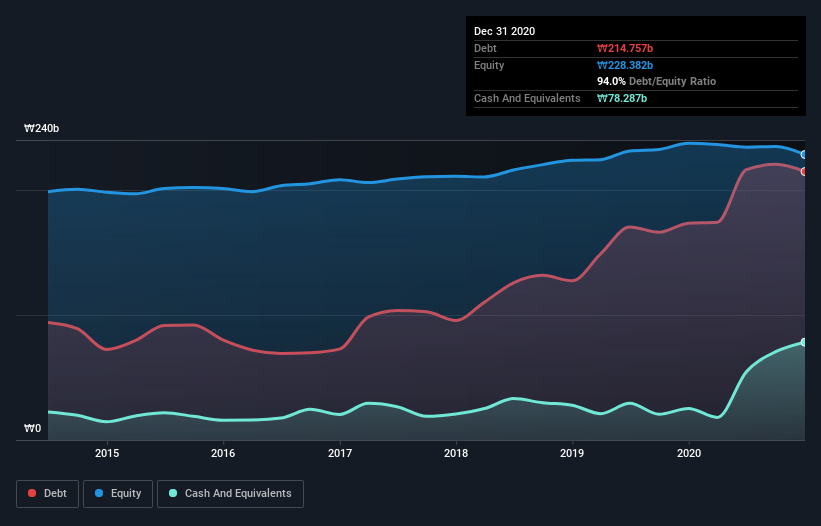Click the ₩78.287b cash value
821x526 pixels.
pyautogui.click(x=622, y=98)
